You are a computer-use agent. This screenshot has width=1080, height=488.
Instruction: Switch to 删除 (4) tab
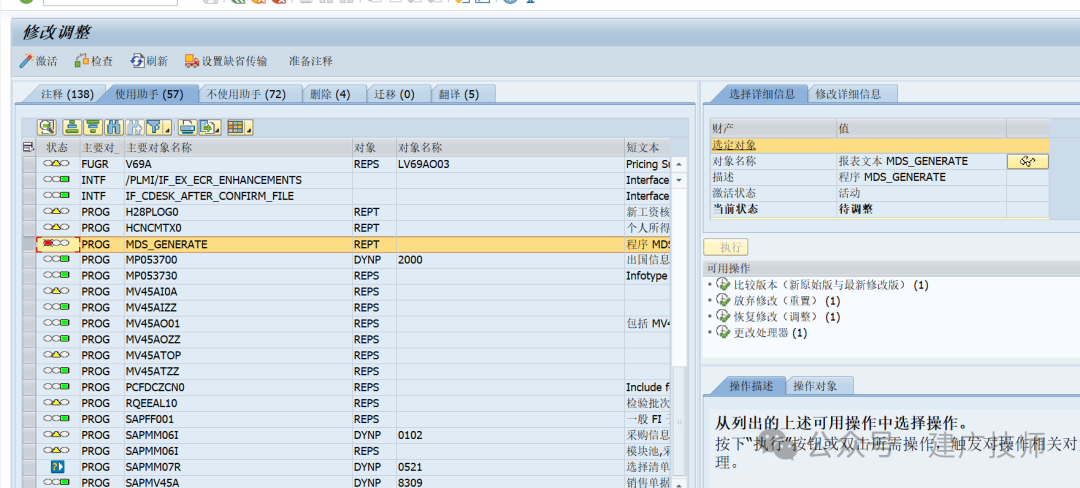[x=330, y=94]
